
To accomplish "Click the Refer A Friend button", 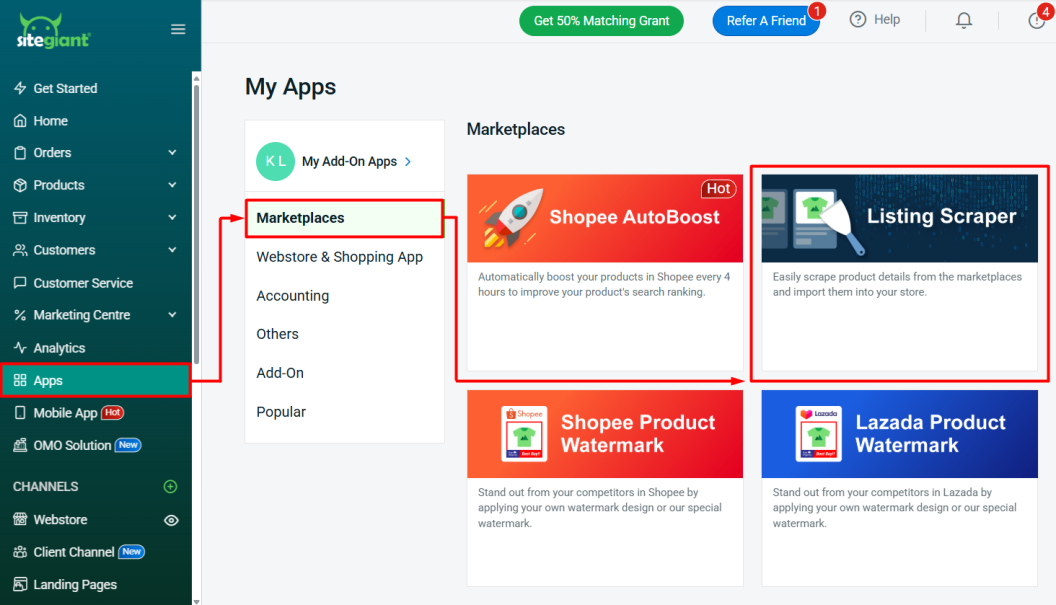I will [x=766, y=21].
